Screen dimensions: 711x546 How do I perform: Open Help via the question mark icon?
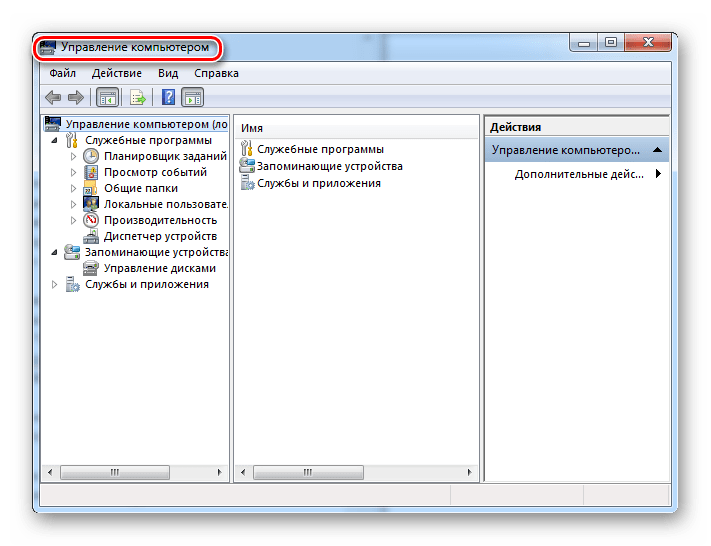coord(168,97)
